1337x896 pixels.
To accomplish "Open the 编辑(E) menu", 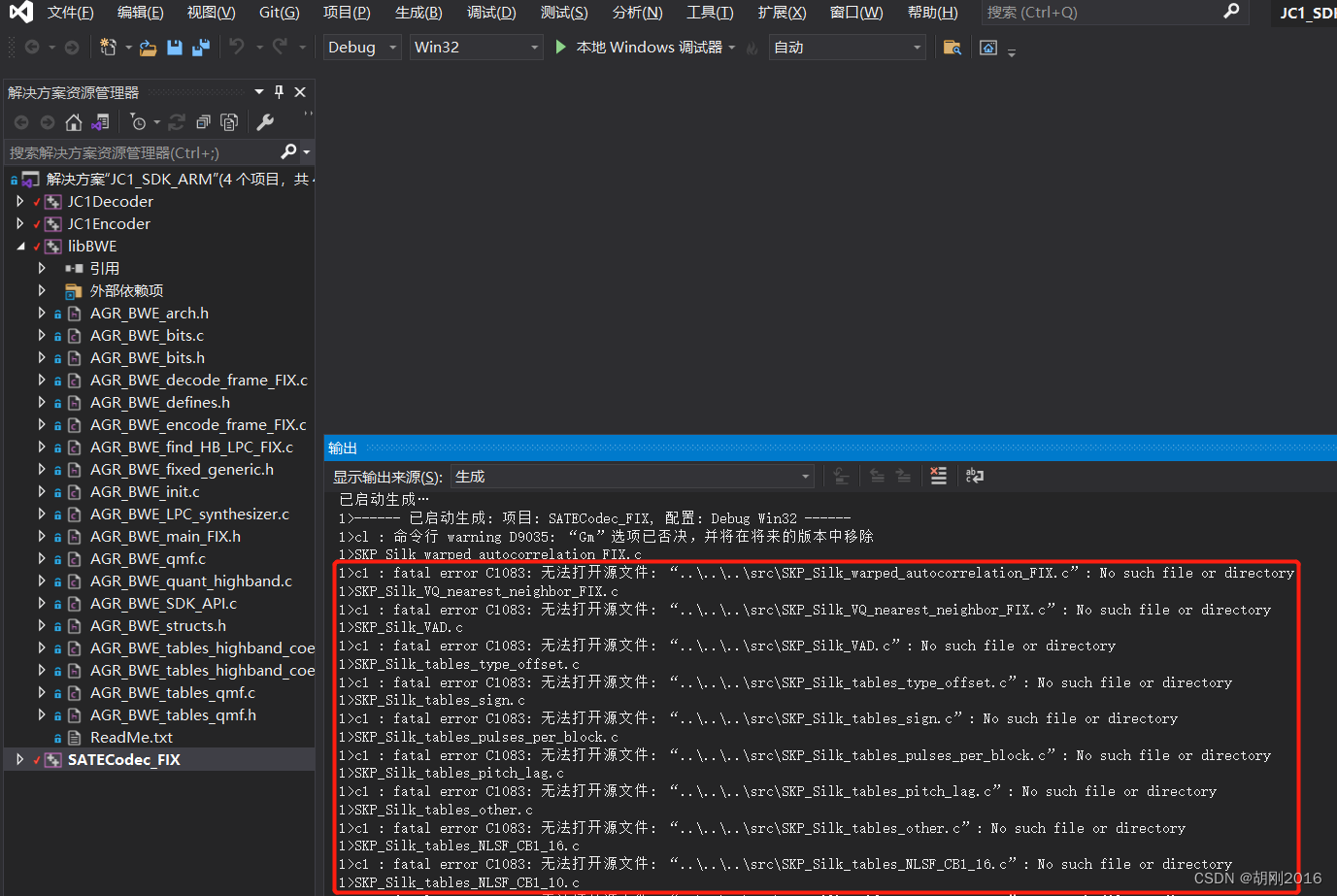I will click(140, 12).
